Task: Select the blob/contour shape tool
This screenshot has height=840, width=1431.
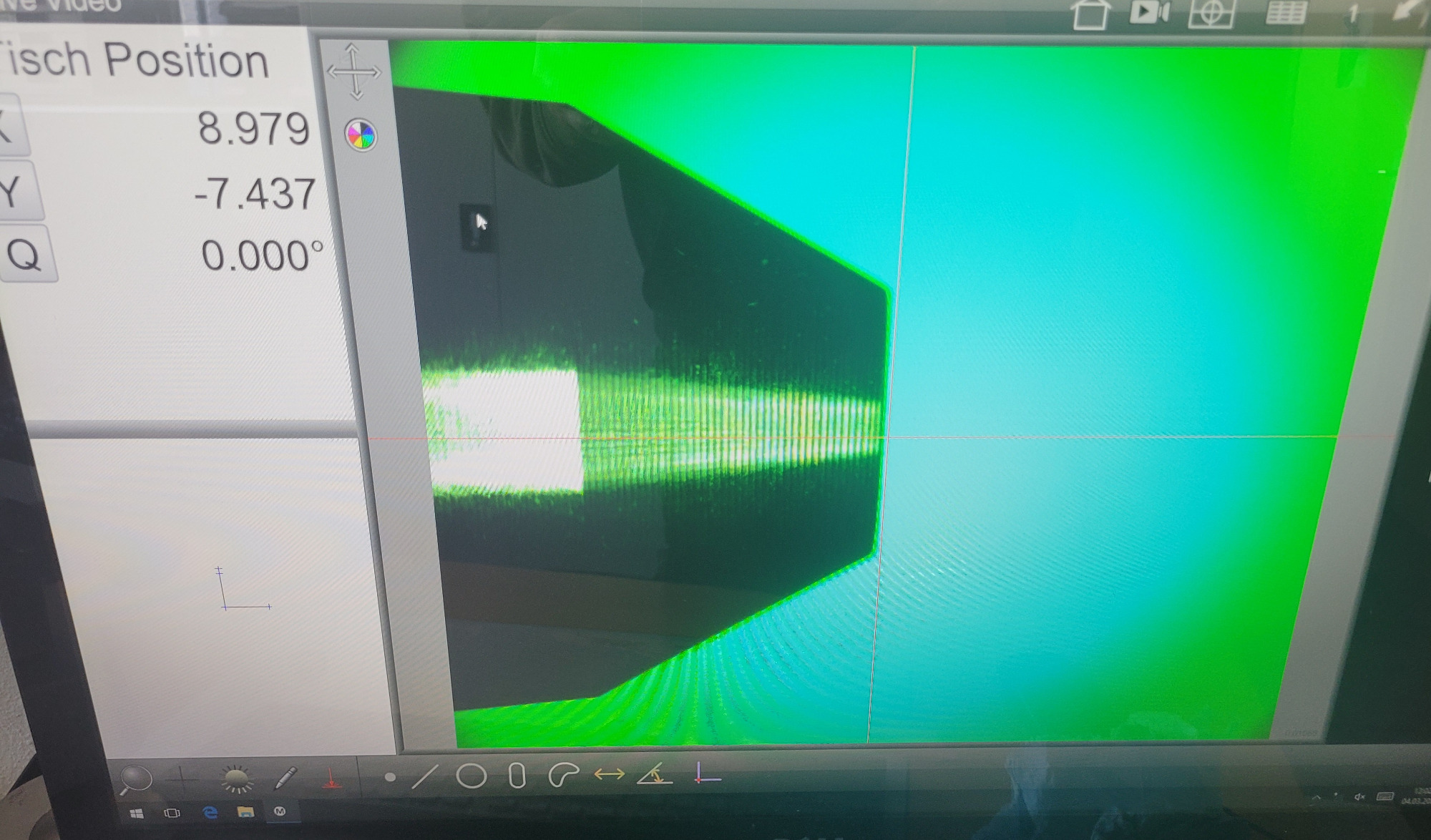Action: coord(563,775)
